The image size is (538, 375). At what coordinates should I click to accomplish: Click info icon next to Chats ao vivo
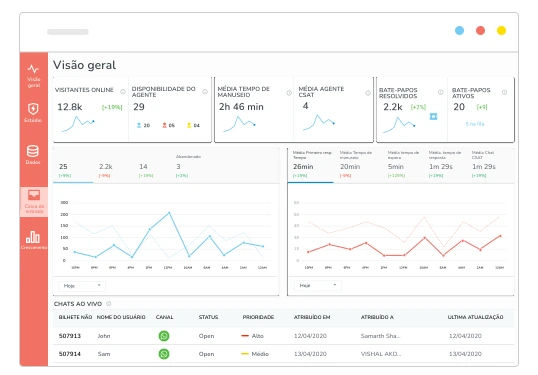[x=109, y=304]
